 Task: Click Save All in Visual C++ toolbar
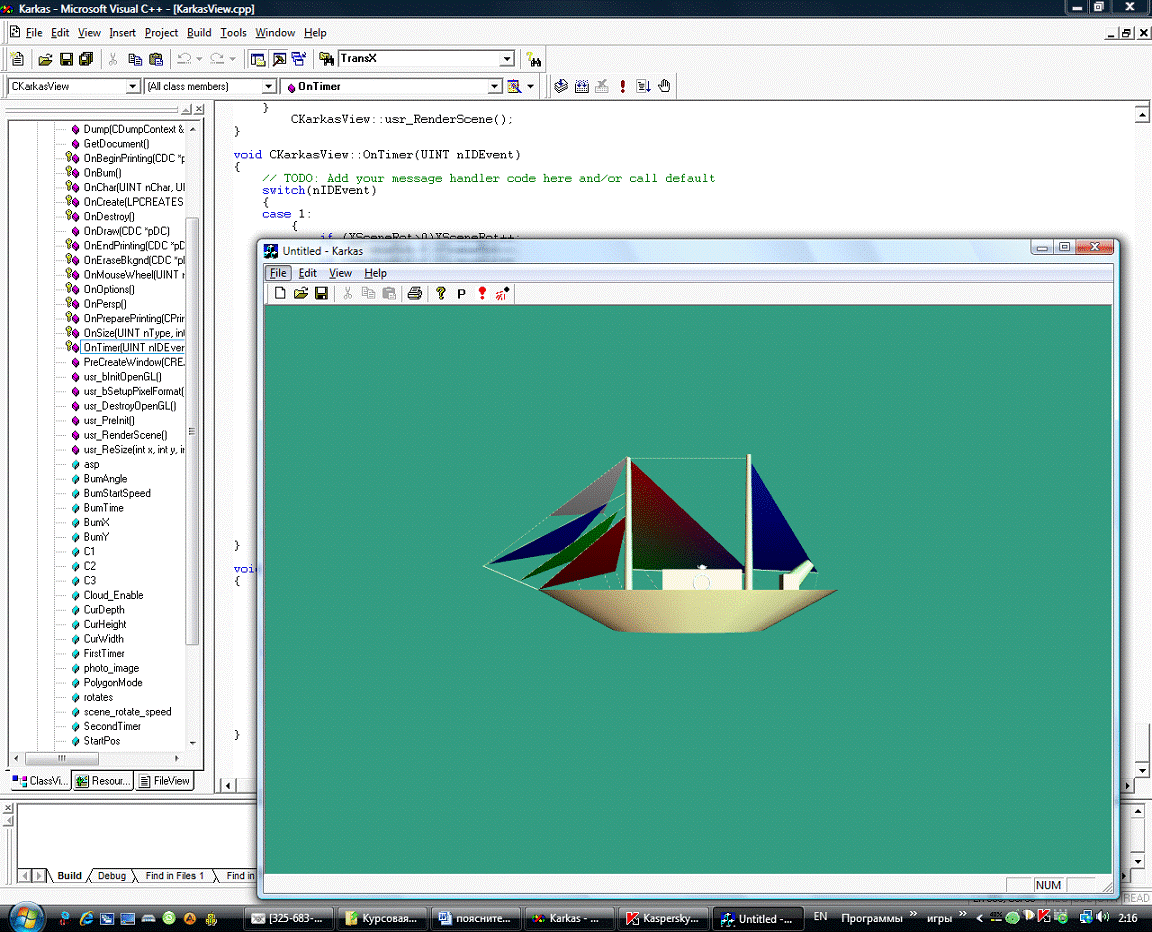86,59
